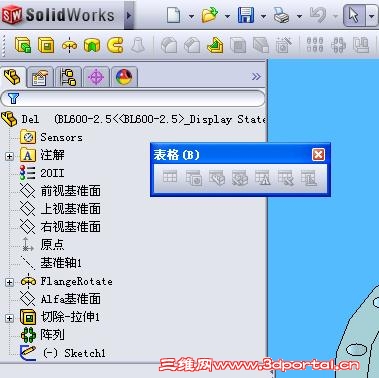Insert Hole Table from 表格 toolbar

pos(193,177)
